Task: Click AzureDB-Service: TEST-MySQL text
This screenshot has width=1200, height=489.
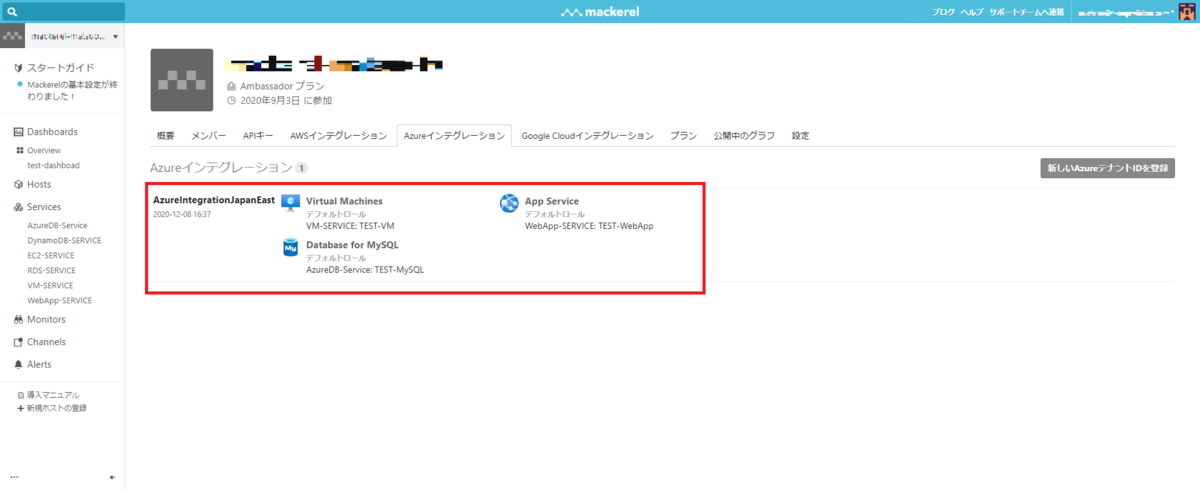Action: [365, 270]
